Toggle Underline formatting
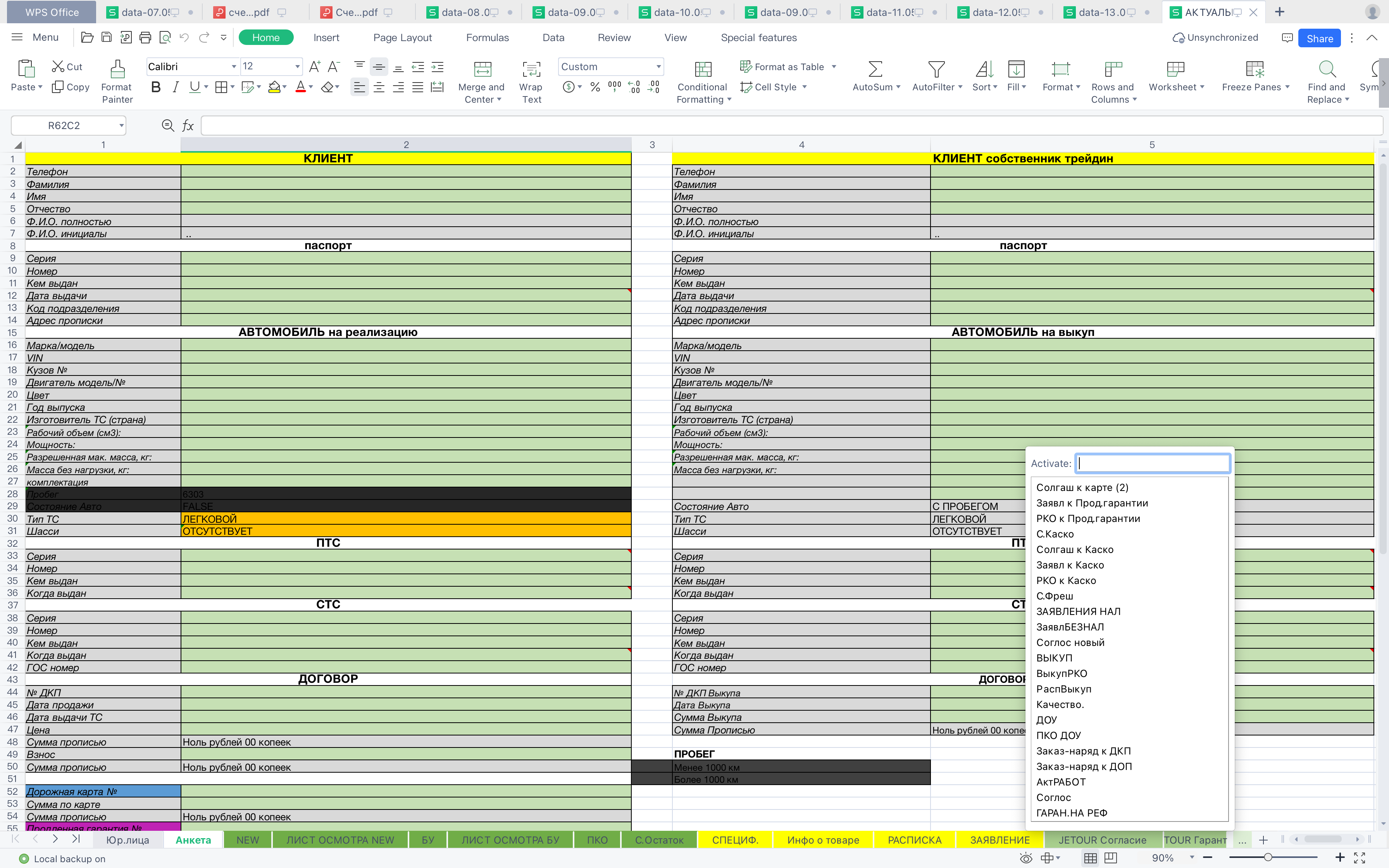 tap(195, 87)
